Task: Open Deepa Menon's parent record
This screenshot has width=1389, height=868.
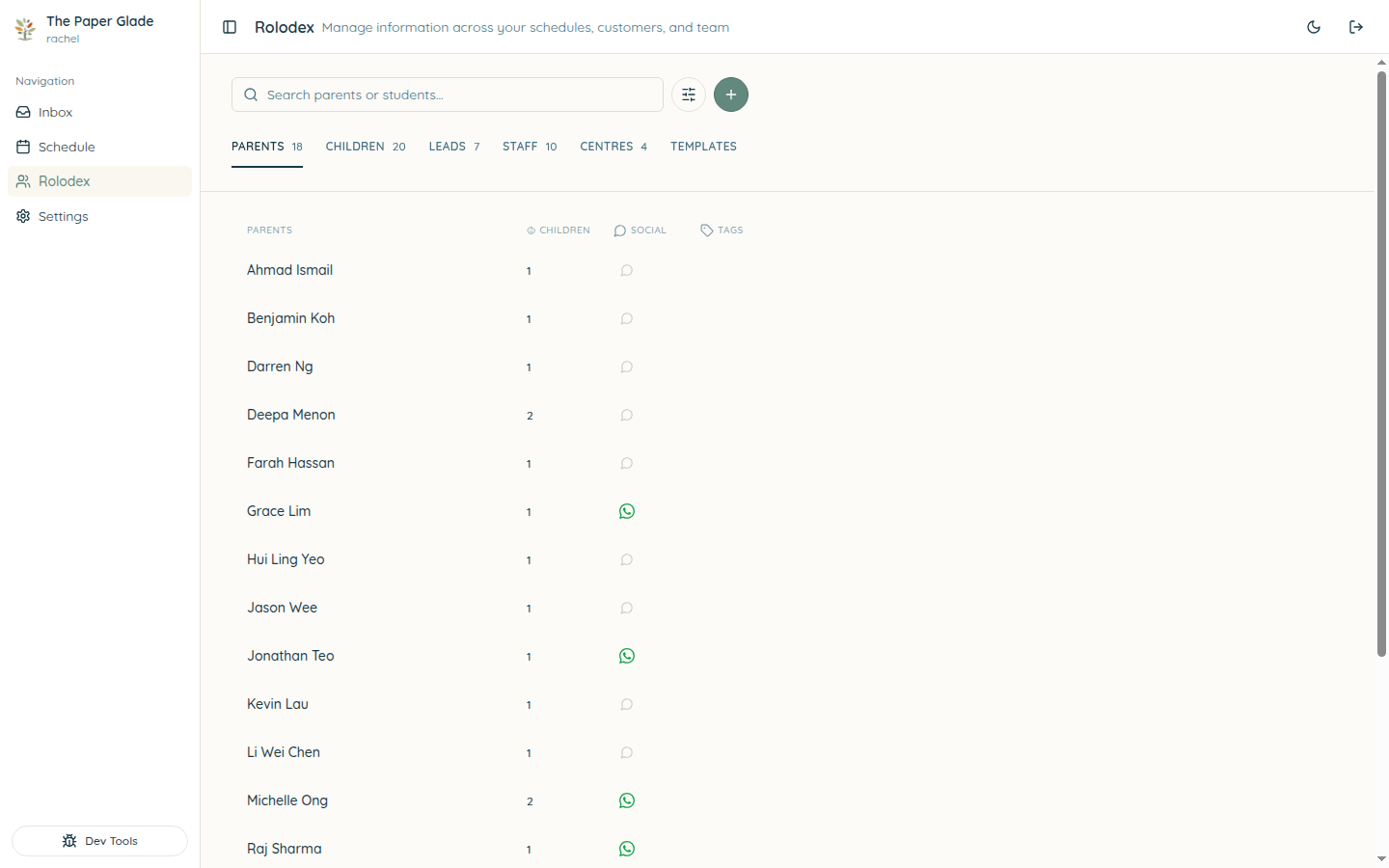Action: point(291,415)
